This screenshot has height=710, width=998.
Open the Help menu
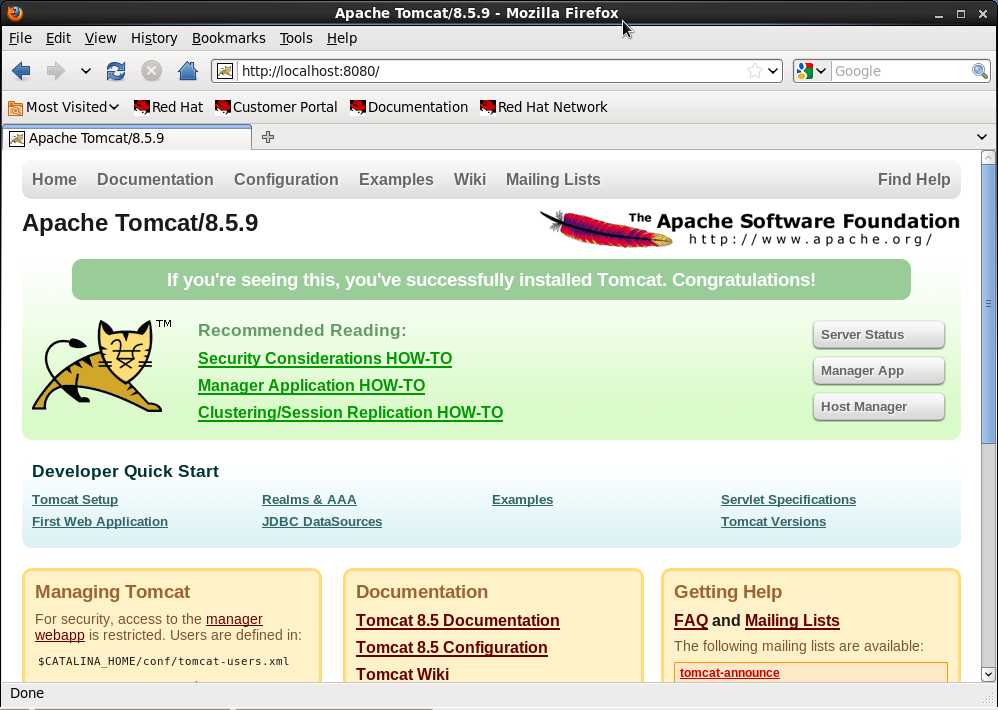tap(342, 38)
